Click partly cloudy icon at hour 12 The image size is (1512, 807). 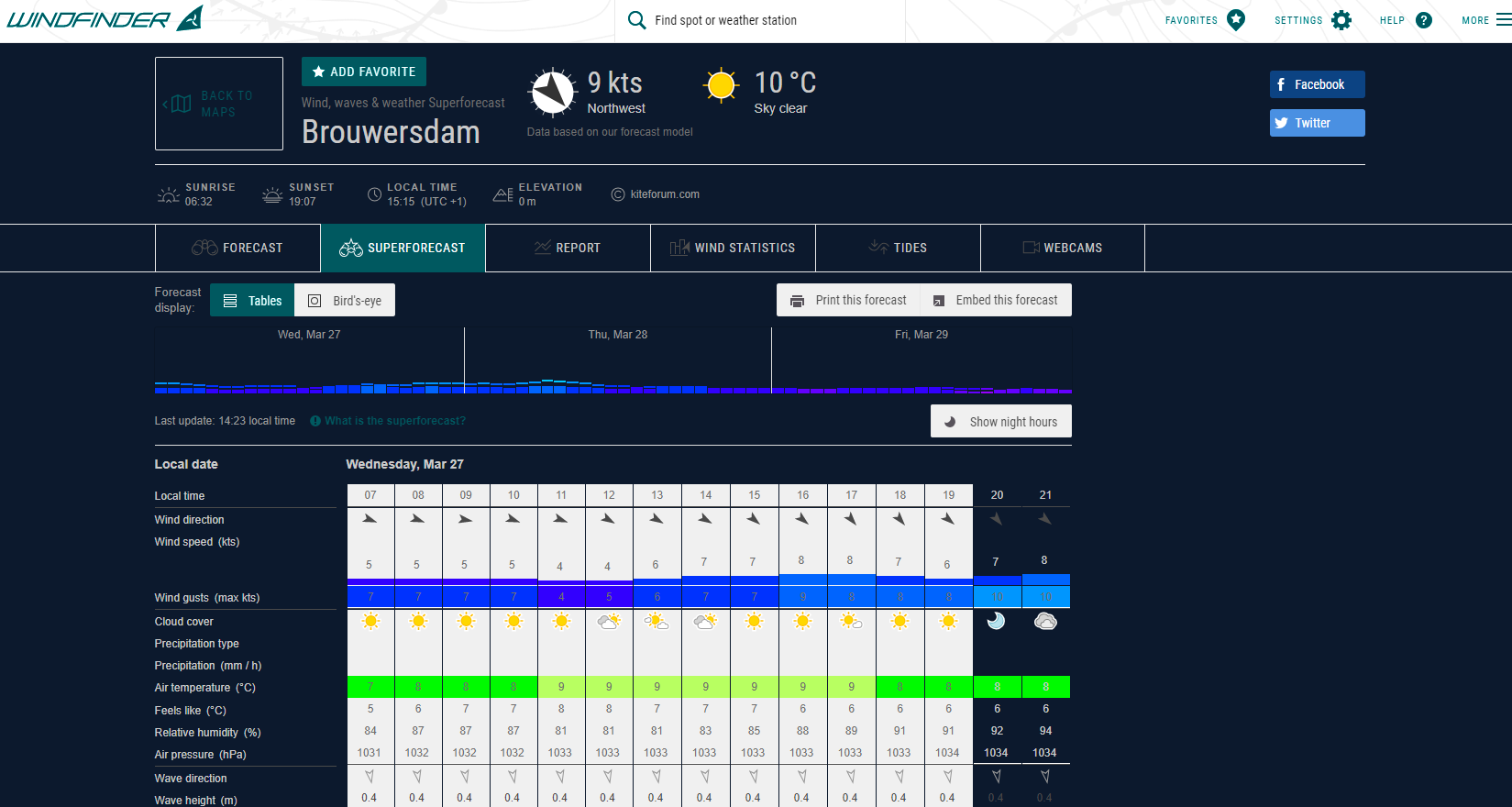click(x=609, y=622)
